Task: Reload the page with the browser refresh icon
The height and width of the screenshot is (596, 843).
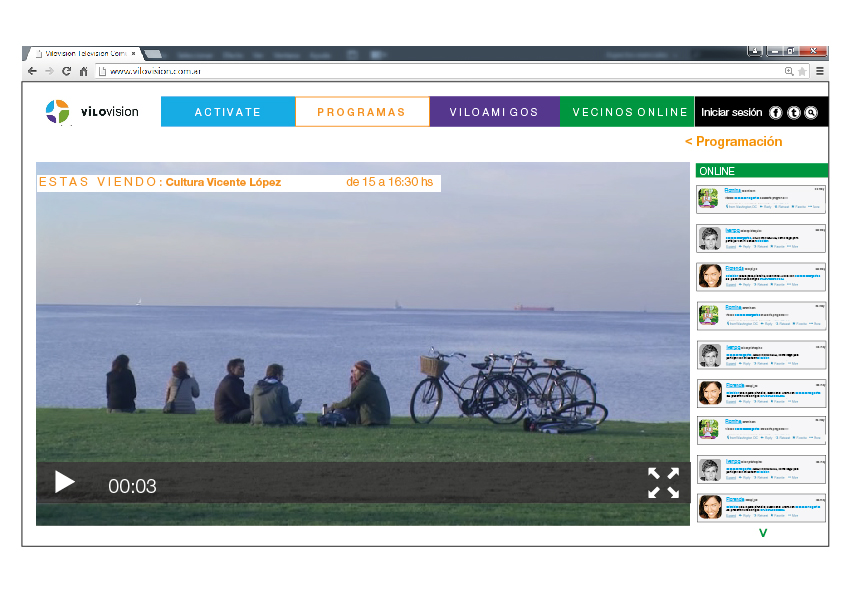Action: click(66, 71)
